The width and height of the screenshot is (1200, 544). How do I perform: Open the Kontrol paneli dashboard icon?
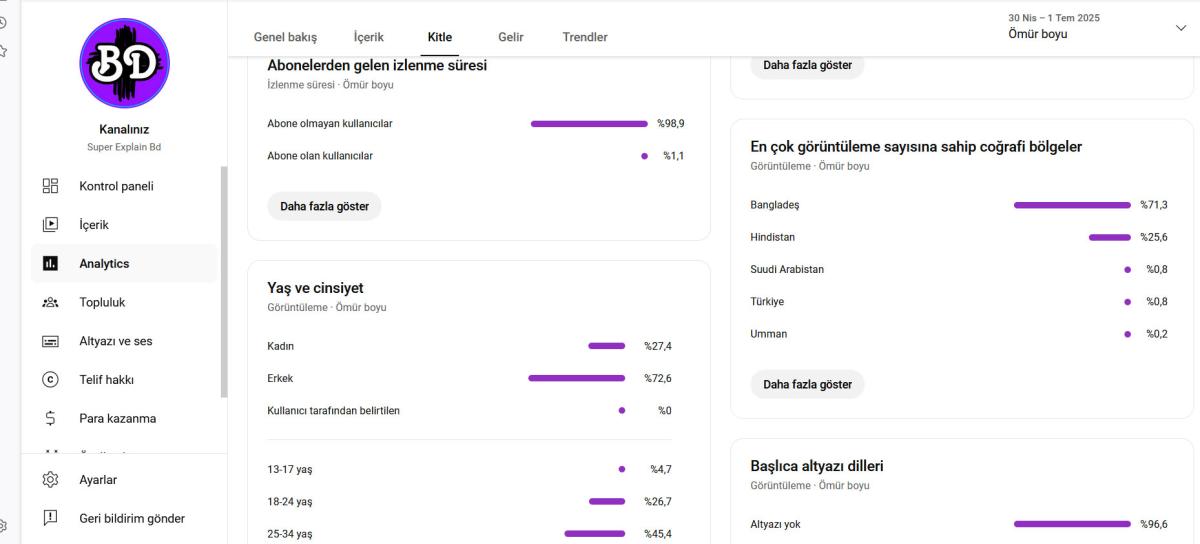point(50,186)
